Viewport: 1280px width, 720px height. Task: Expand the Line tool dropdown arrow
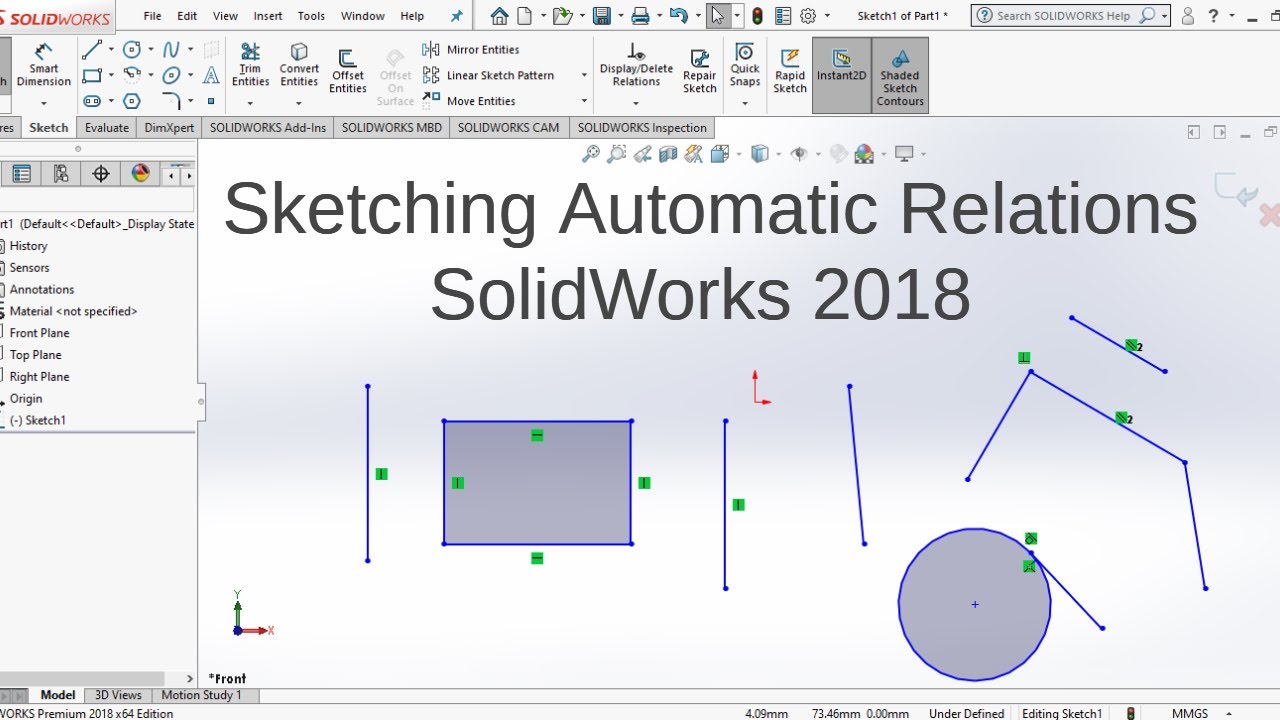(x=111, y=50)
